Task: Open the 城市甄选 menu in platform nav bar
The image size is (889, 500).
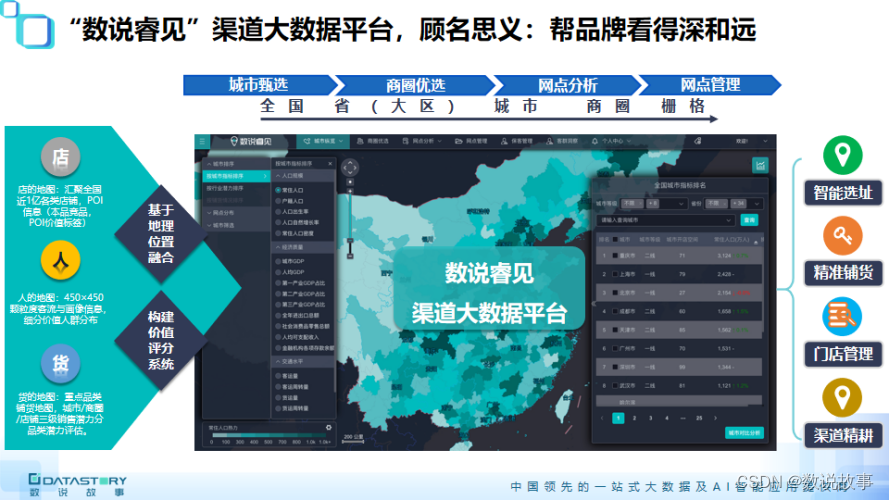Action: (x=323, y=141)
